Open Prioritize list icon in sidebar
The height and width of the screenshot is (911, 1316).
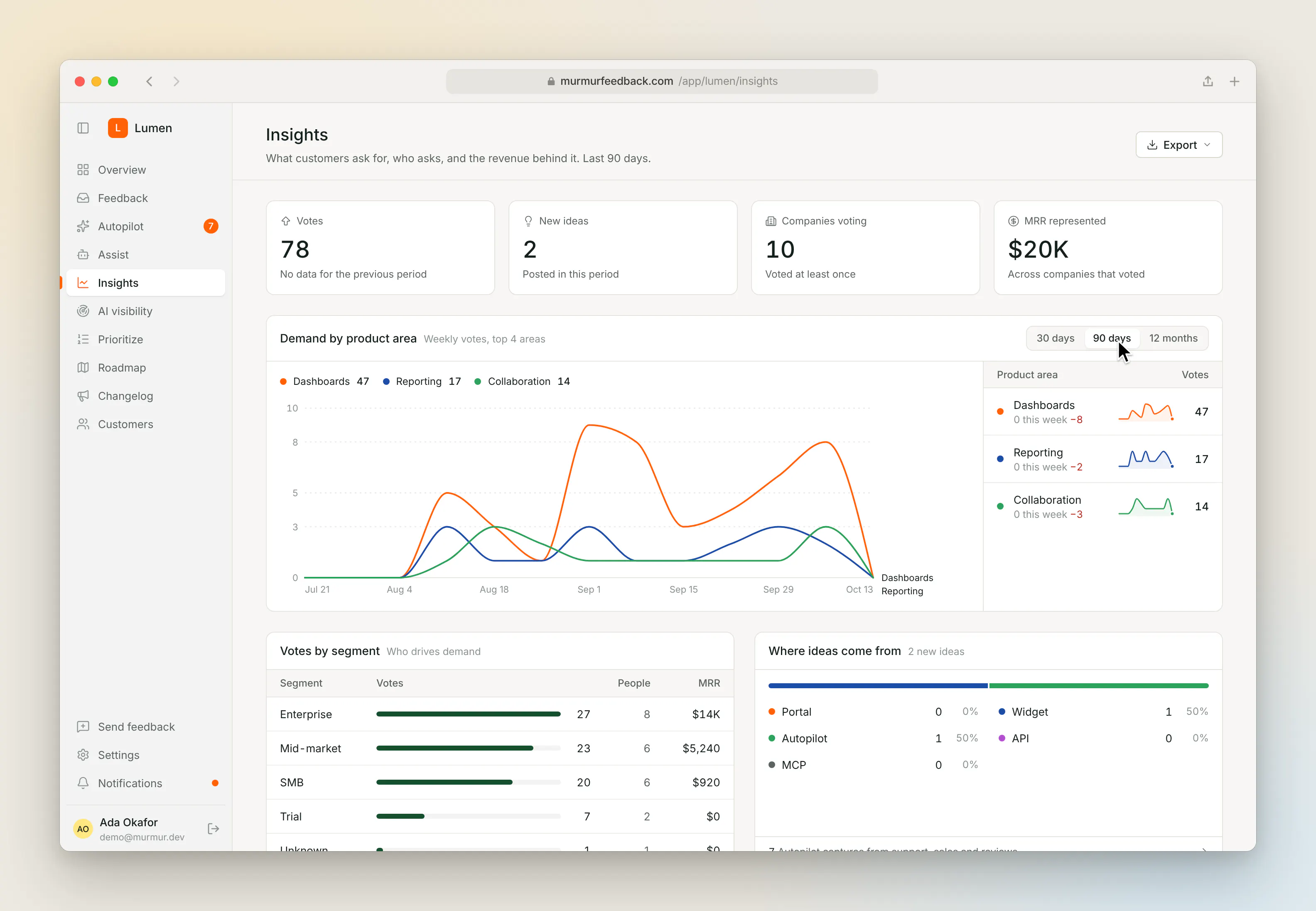pyautogui.click(x=83, y=339)
